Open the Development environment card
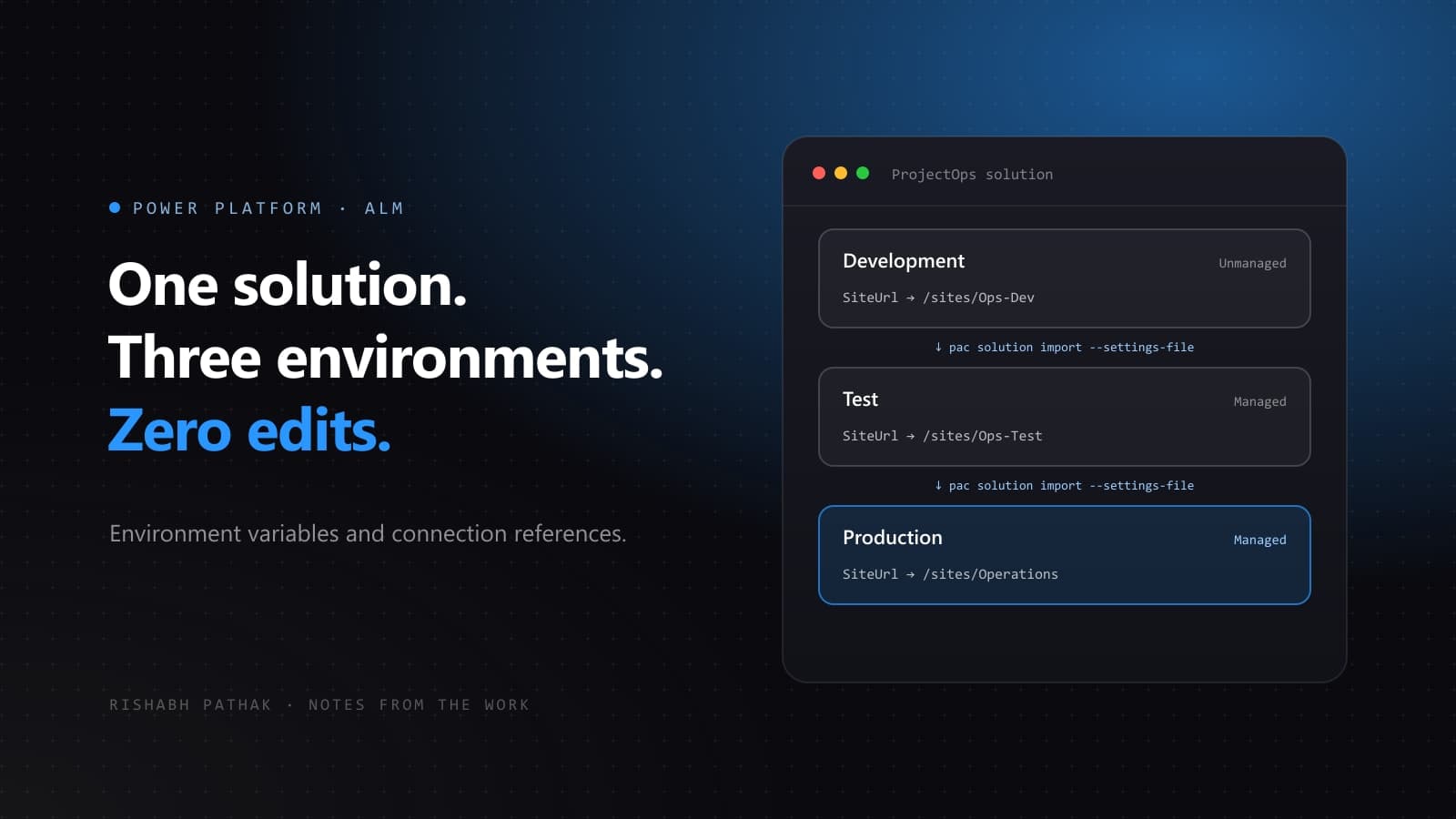The image size is (1456, 819). coord(1065,278)
